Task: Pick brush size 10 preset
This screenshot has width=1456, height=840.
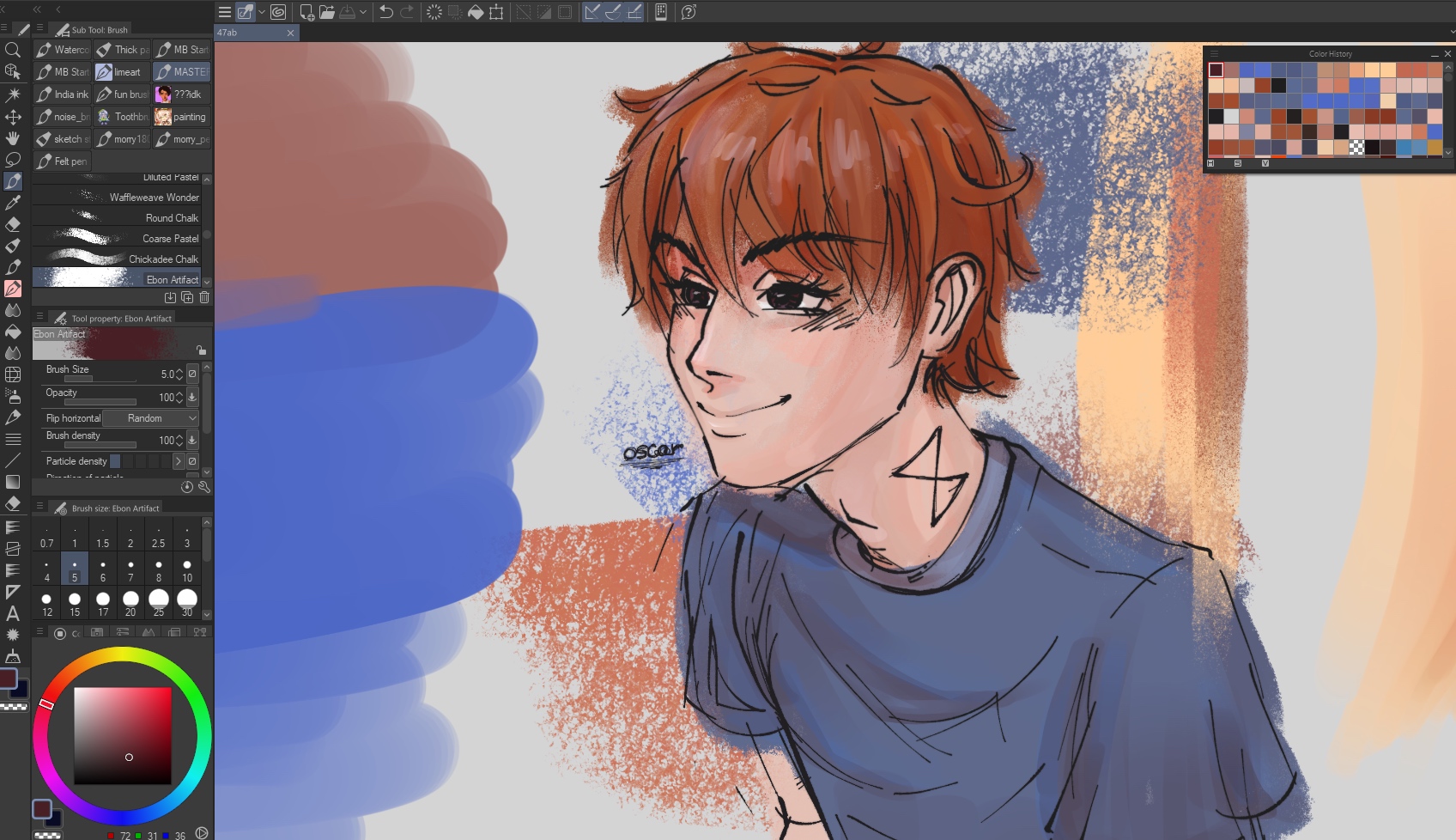Action: 187,569
